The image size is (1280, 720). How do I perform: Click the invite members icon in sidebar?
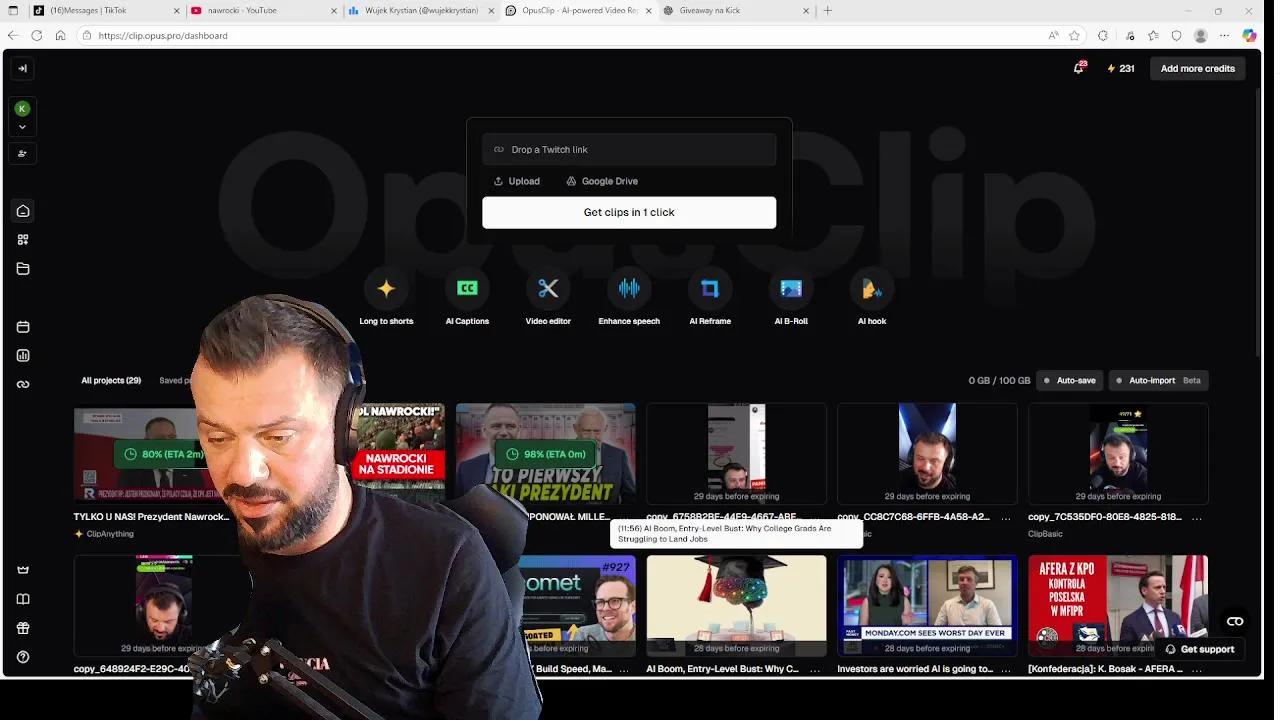[x=22, y=153]
